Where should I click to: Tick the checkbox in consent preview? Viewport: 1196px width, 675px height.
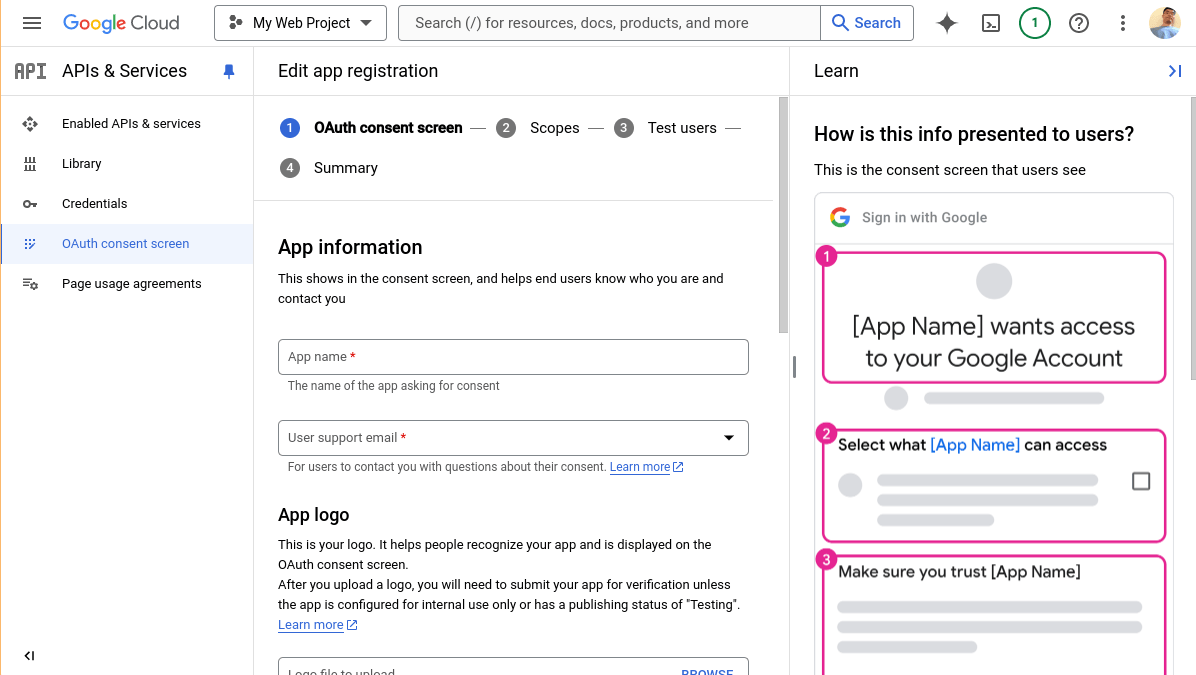click(1141, 481)
